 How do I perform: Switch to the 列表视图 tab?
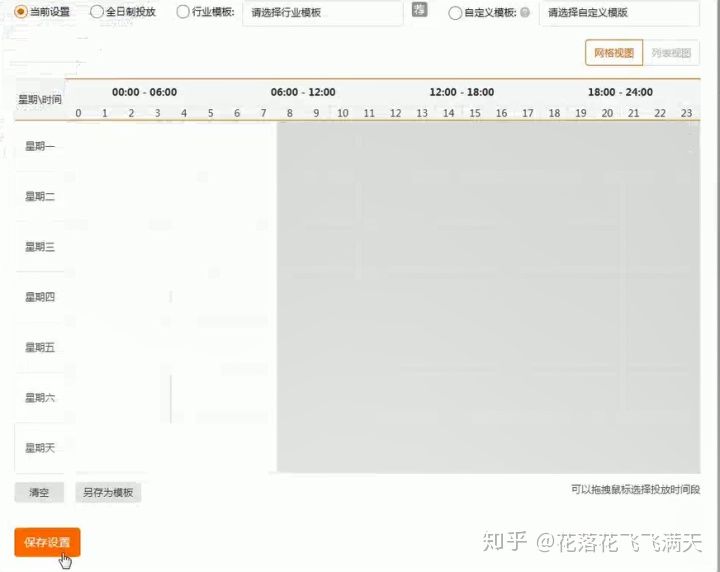(x=671, y=54)
